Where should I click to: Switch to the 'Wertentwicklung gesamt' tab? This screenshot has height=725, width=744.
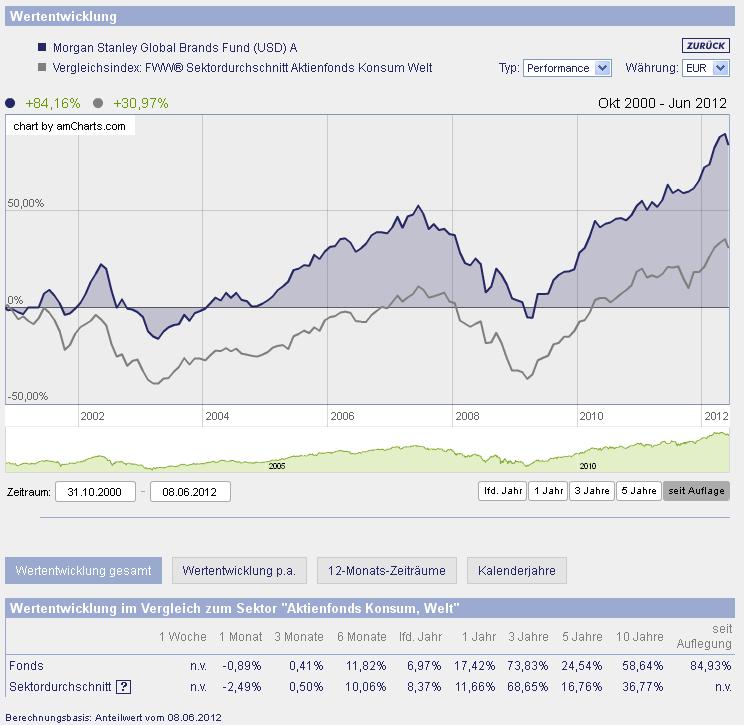pos(83,571)
